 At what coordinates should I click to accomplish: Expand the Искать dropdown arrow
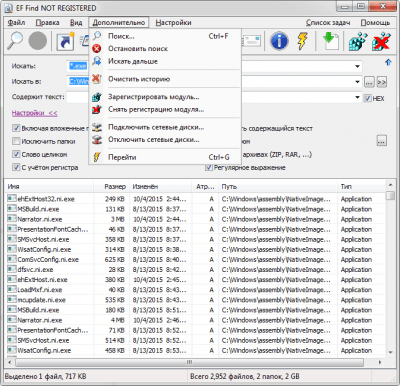357,66
